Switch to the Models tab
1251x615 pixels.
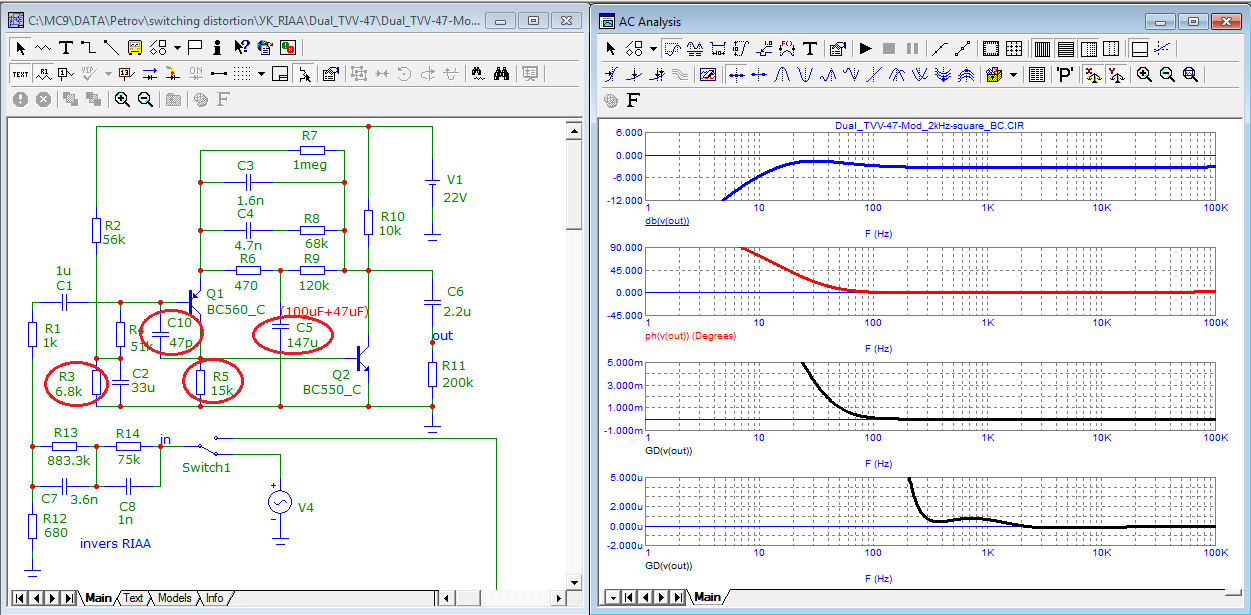tap(174, 598)
